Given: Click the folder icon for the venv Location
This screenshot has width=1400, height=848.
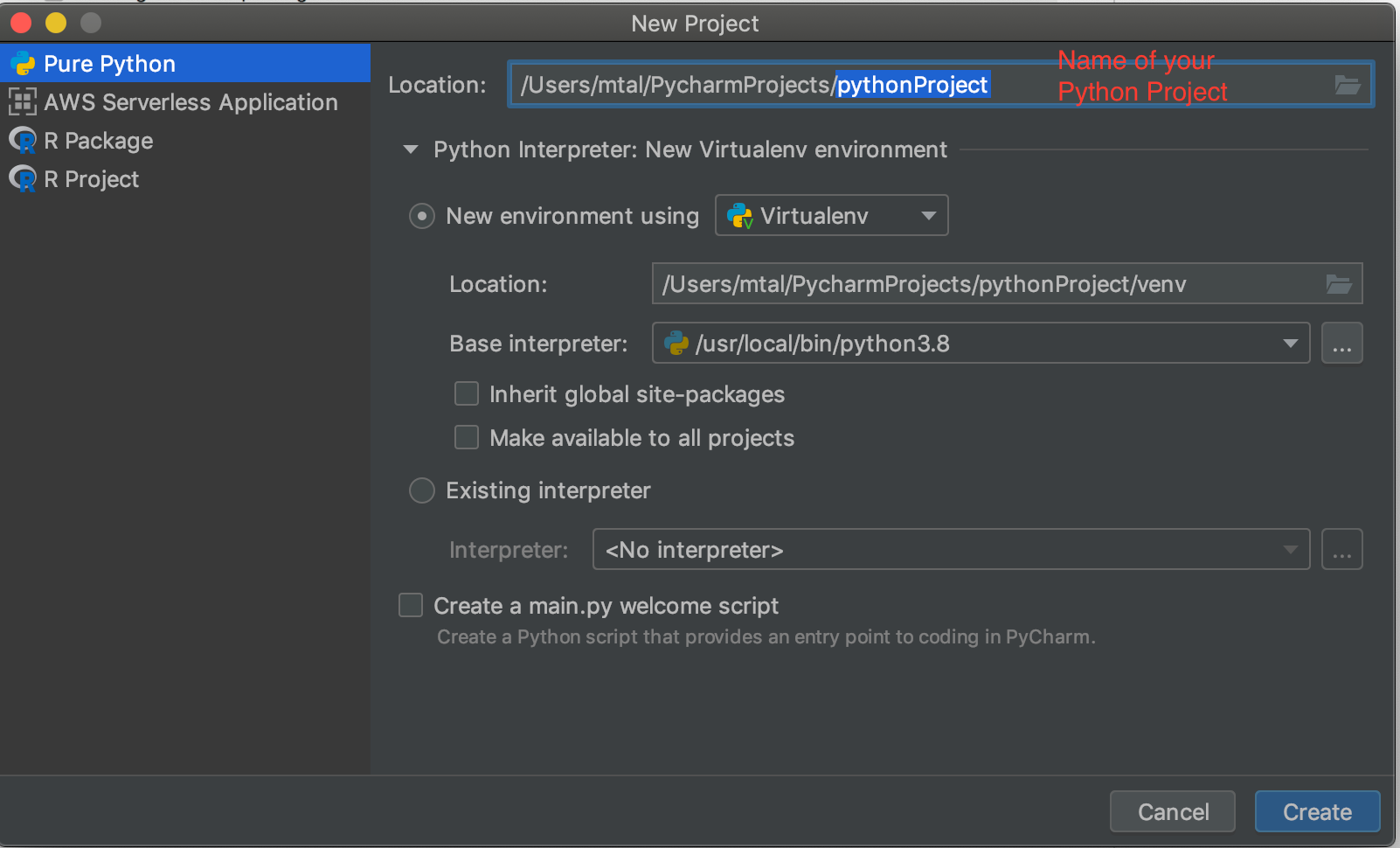Looking at the screenshot, I should tap(1339, 283).
